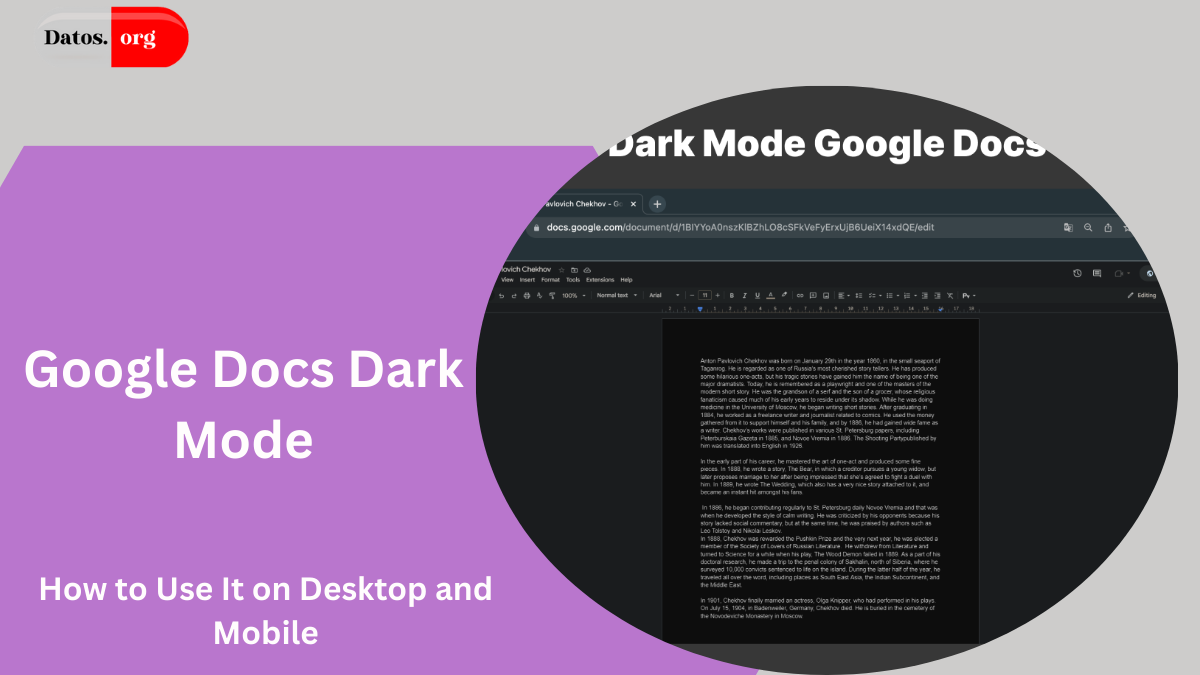This screenshot has width=1200, height=675.
Task: Star the document with star icon
Action: 561,270
